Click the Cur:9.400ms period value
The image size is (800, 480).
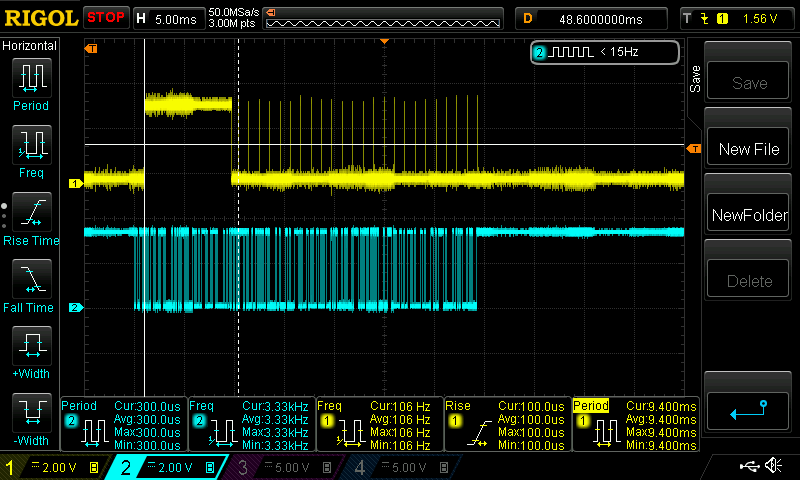pos(661,407)
